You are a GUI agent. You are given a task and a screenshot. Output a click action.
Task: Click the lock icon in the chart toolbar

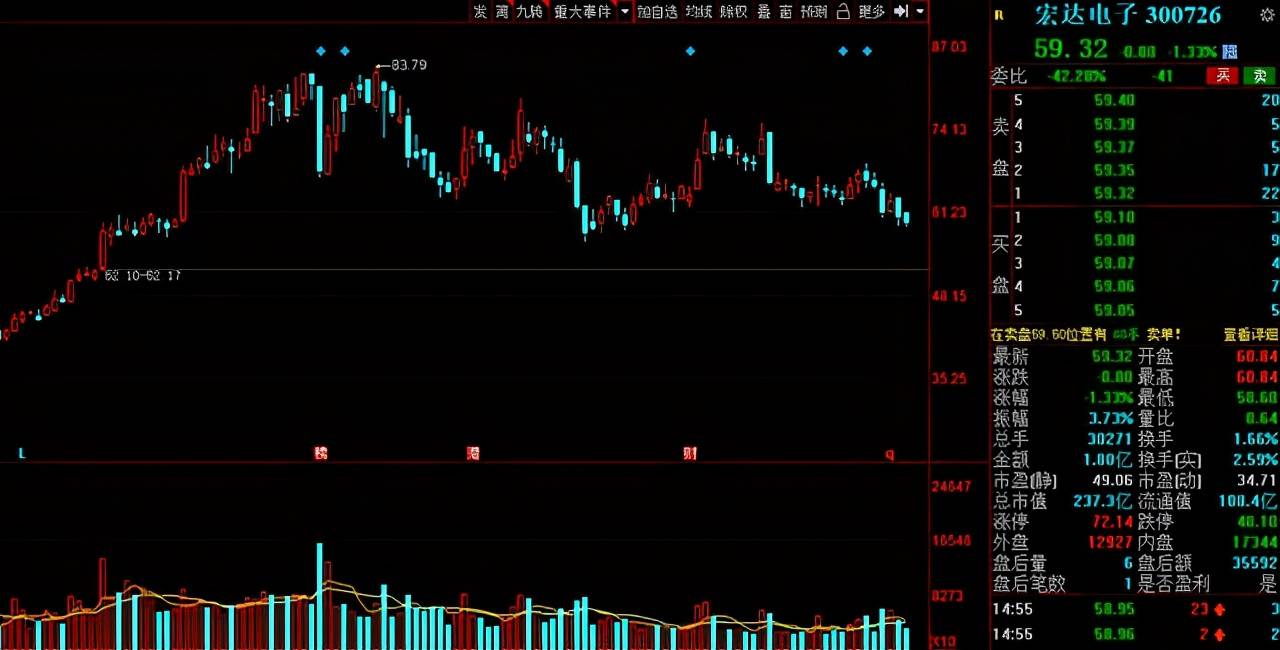[843, 11]
